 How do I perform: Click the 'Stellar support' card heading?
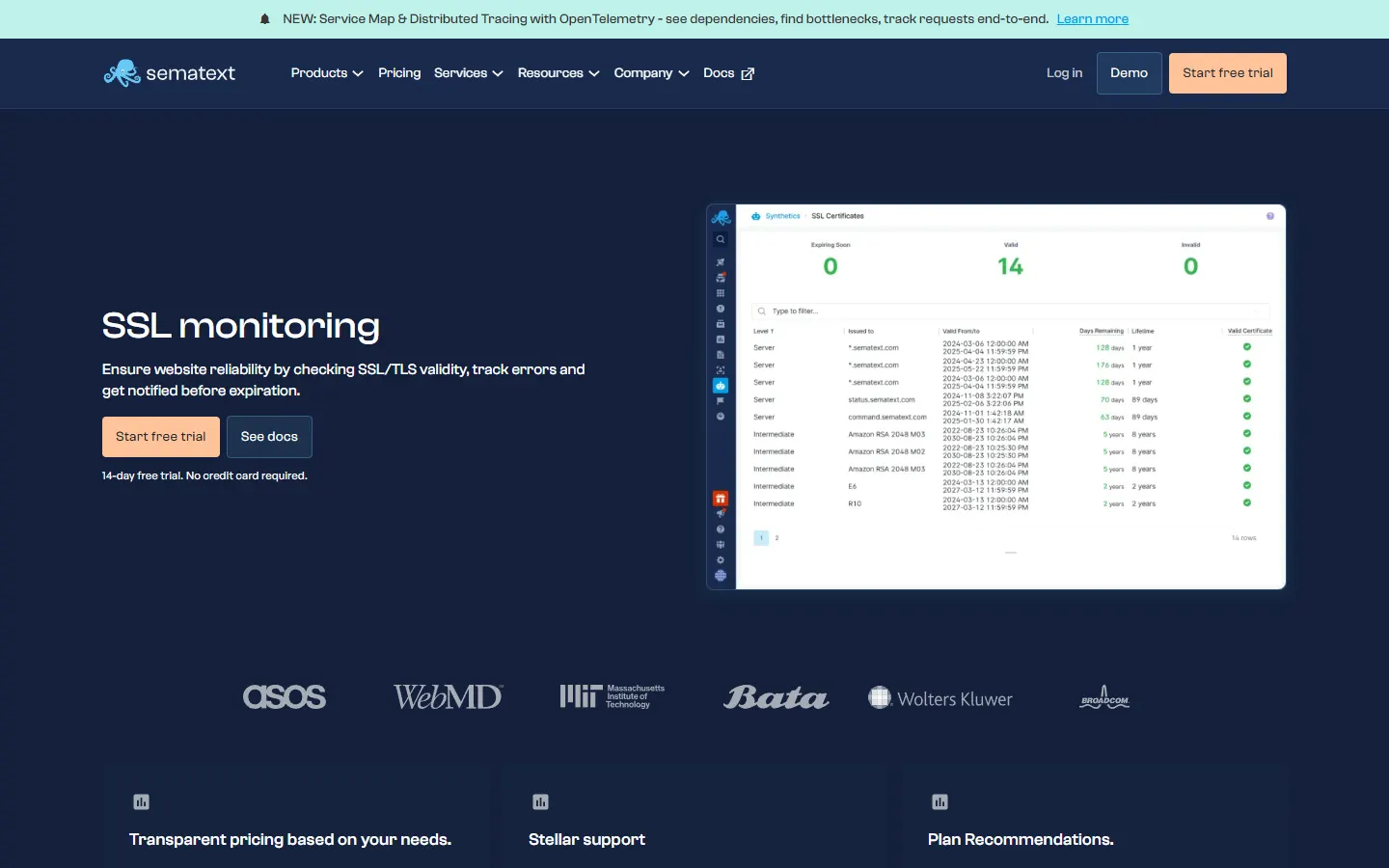tap(586, 840)
